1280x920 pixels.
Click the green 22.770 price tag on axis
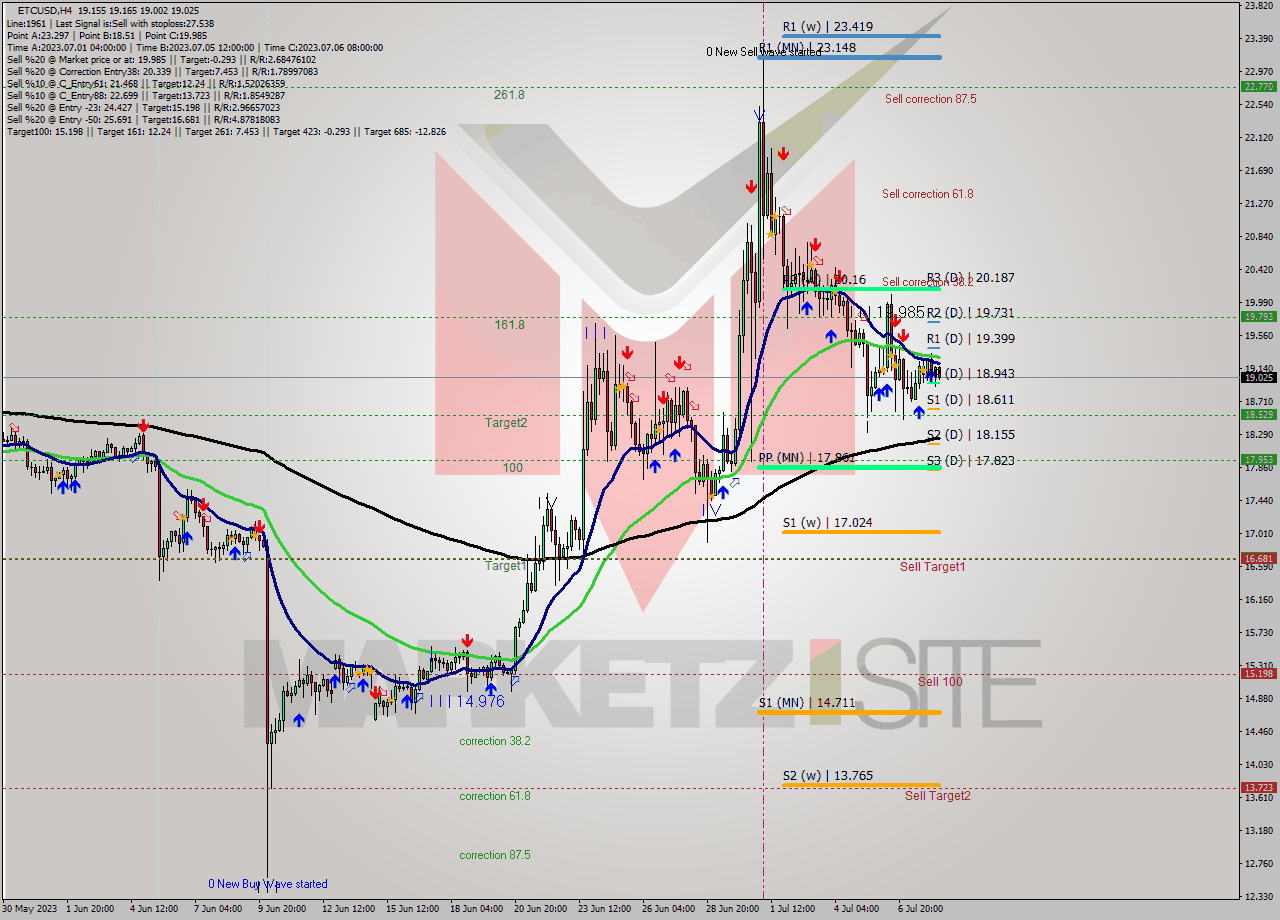point(1258,87)
